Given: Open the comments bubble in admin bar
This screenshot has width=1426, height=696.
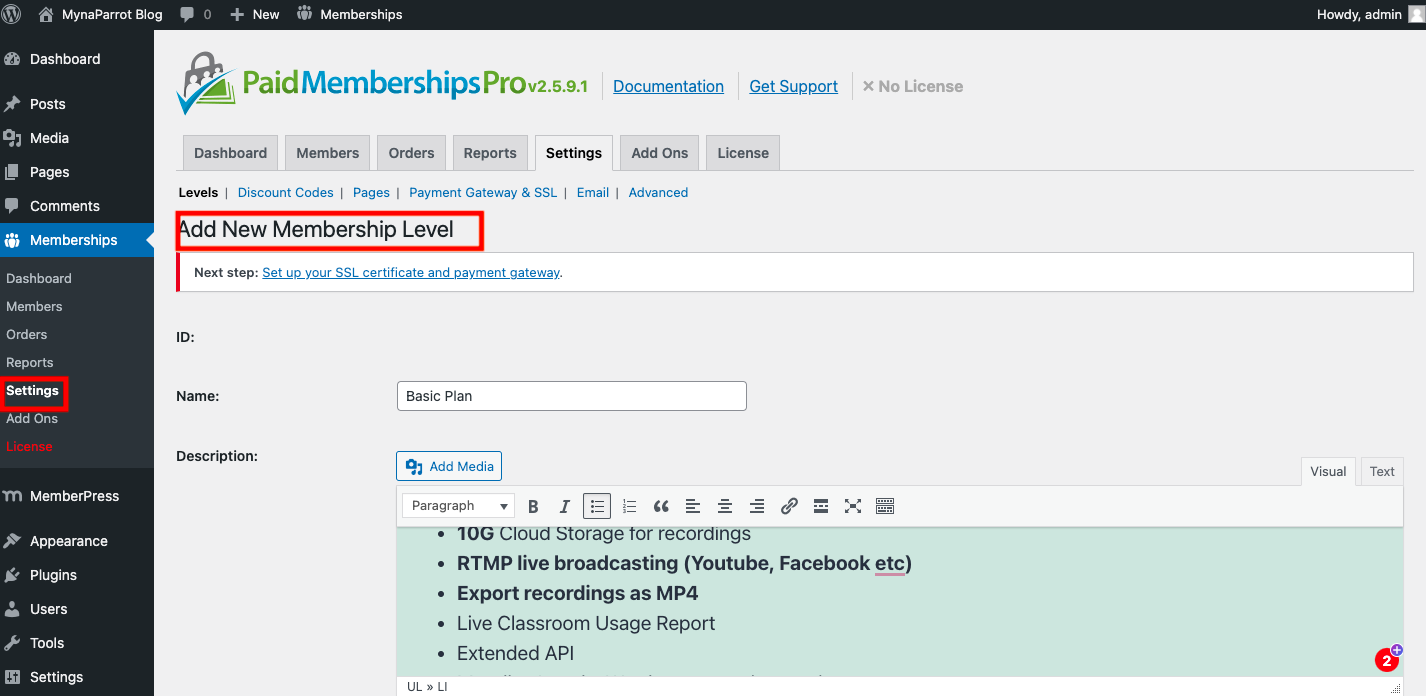Looking at the screenshot, I should coord(196,14).
